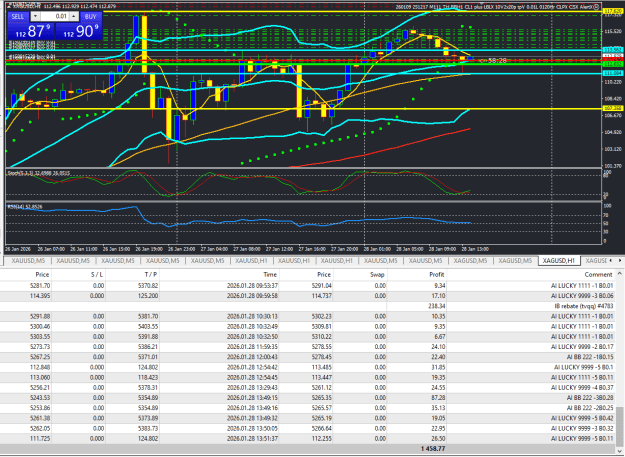625x457 pixels.
Task: Click the yellow 117.620 price label
Action: click(613, 12)
